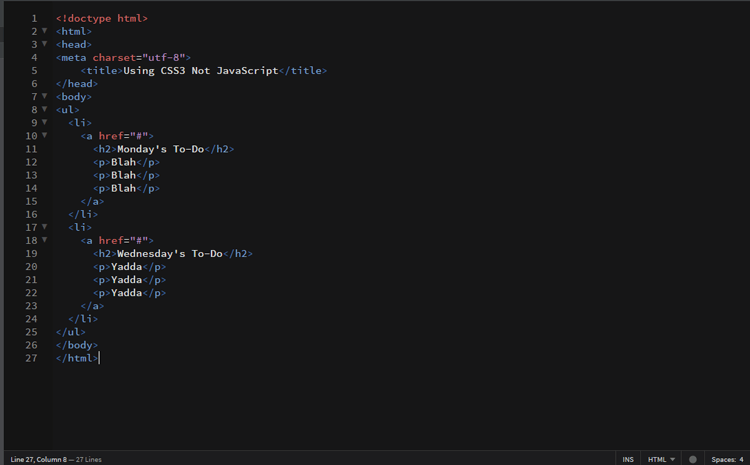Click the linting status circle icon
The image size is (750, 465).
[693, 459]
